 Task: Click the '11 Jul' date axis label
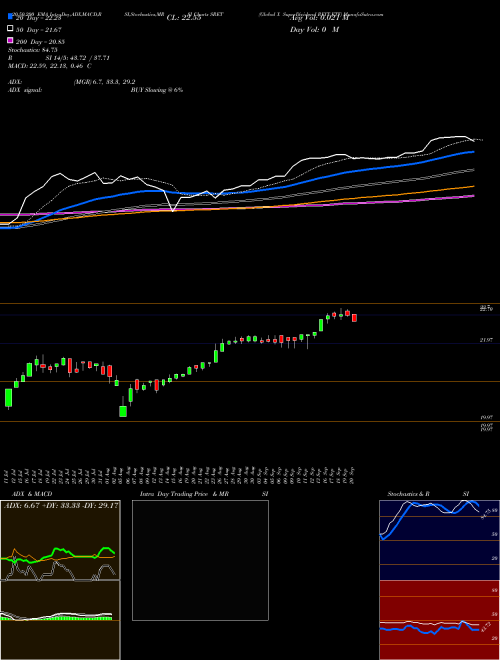click(x=7, y=476)
